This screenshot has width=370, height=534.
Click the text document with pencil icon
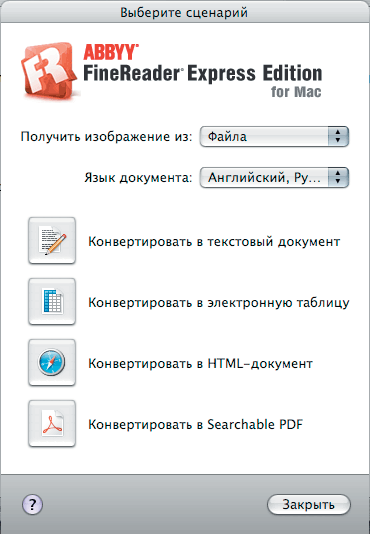52,240
